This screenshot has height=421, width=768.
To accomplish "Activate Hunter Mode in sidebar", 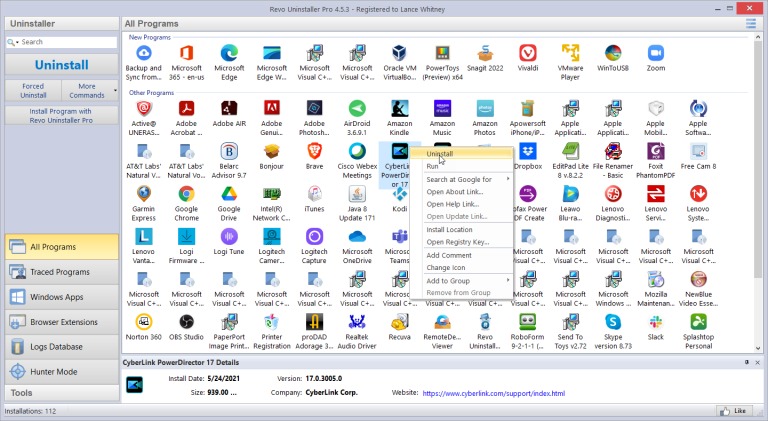I will tap(62, 372).
